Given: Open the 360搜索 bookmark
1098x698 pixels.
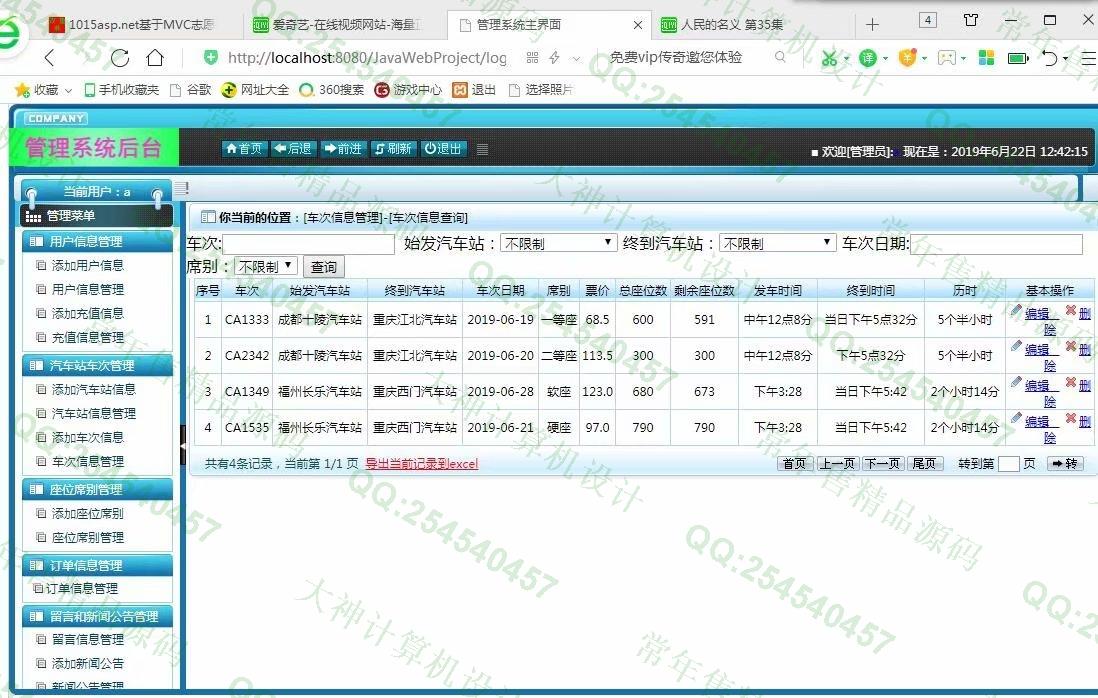Looking at the screenshot, I should point(331,90).
